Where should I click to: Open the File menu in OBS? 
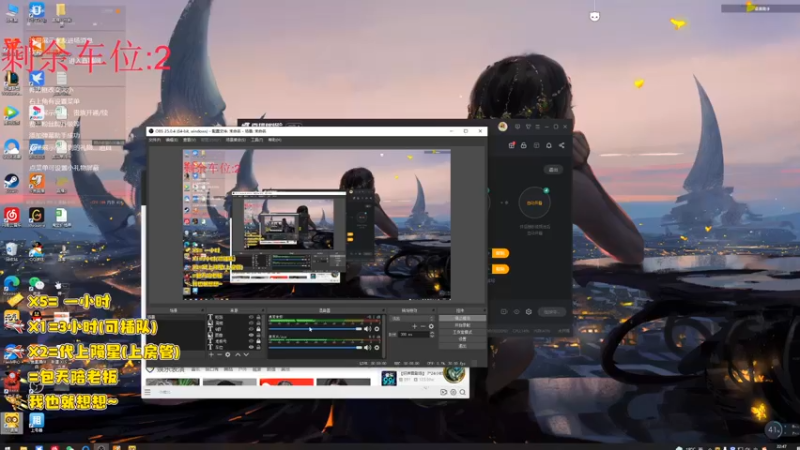[x=154, y=140]
